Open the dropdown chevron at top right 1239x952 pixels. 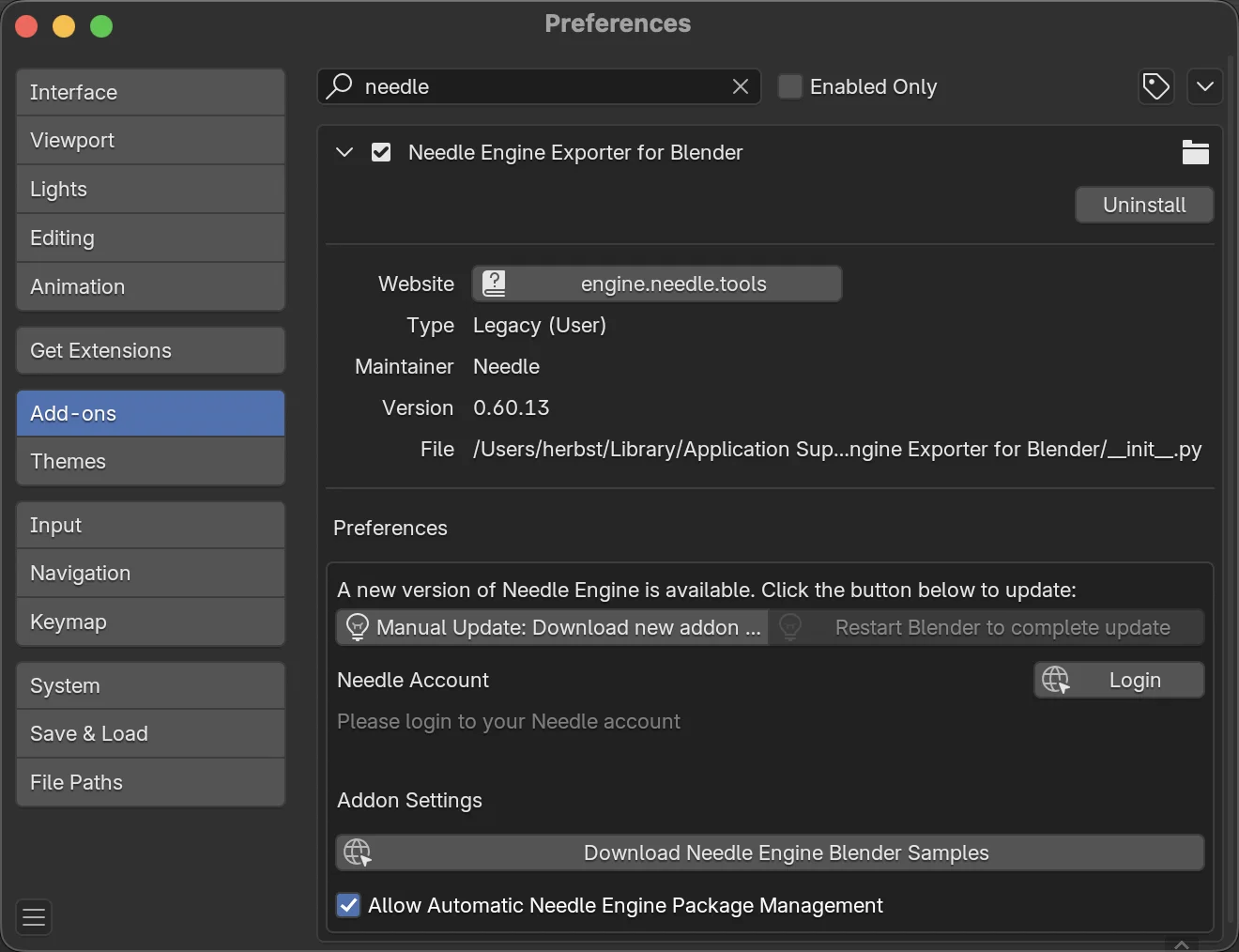[x=1205, y=86]
